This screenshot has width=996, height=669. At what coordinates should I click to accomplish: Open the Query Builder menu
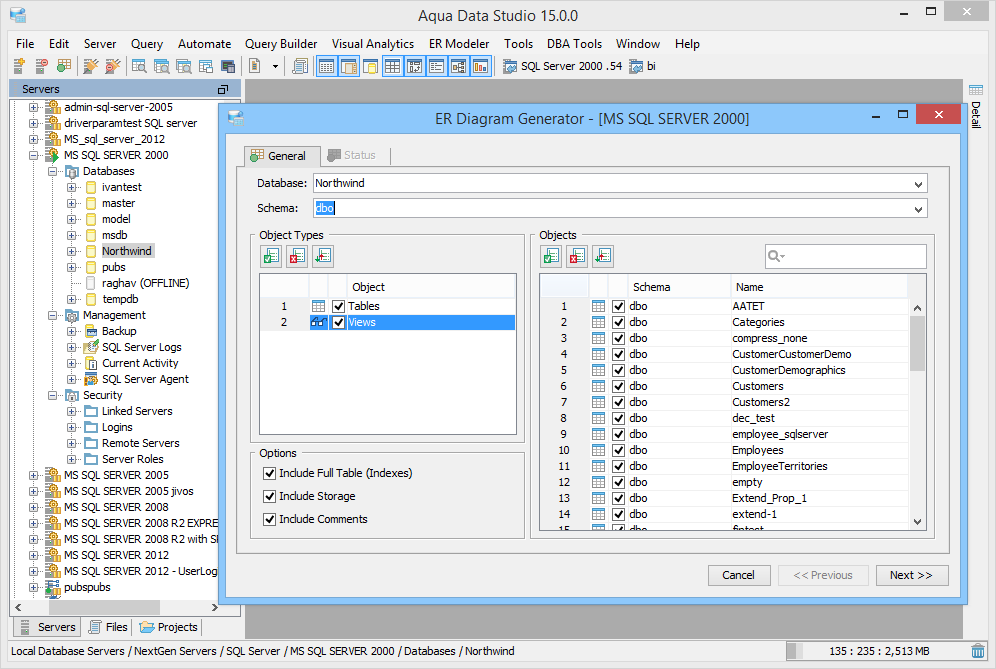click(281, 44)
